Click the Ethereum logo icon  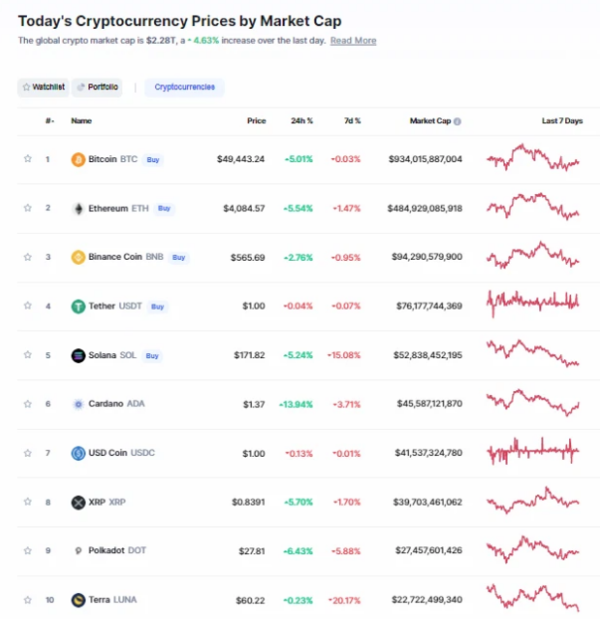[79, 208]
